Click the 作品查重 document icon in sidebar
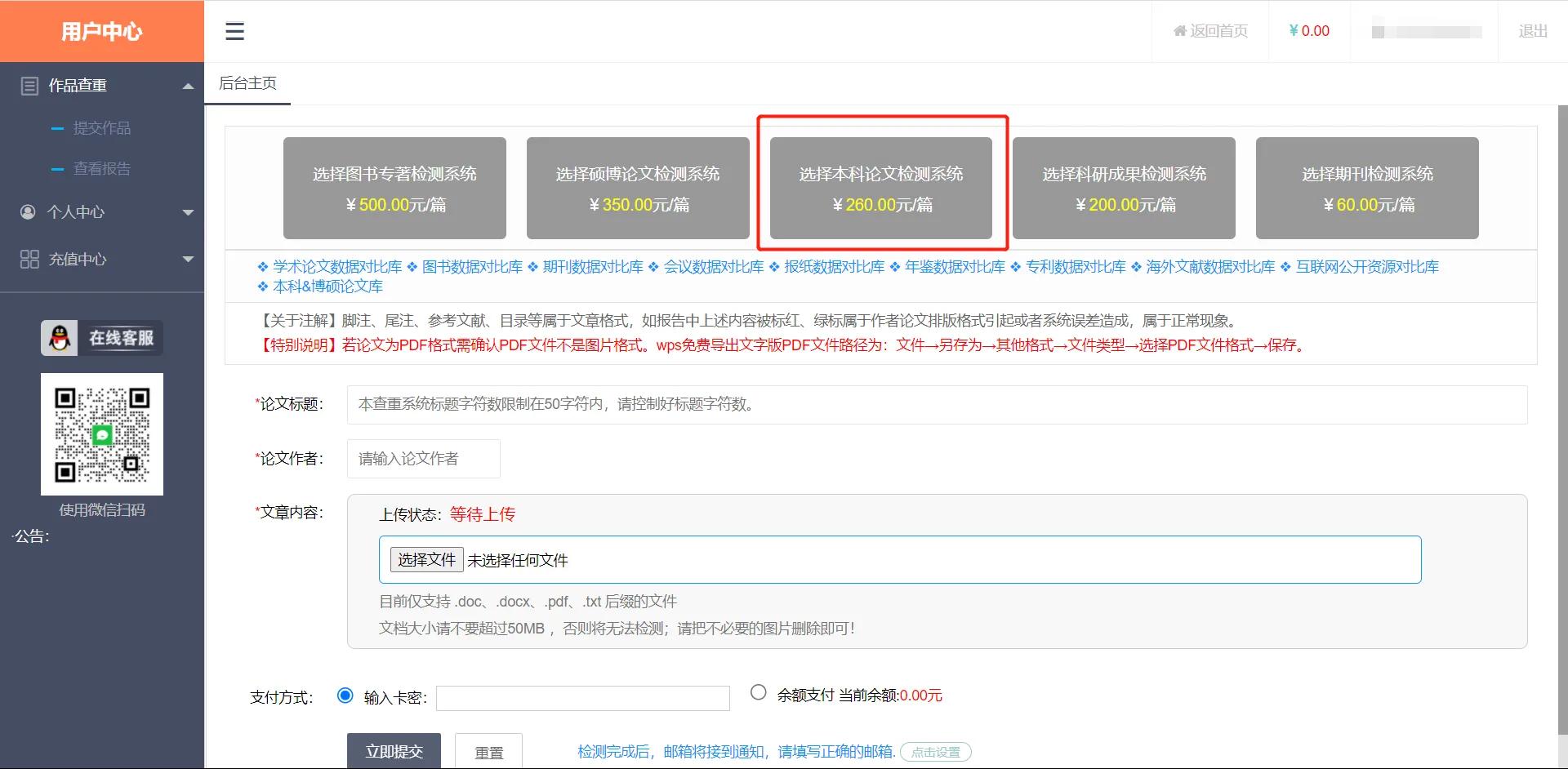The height and width of the screenshot is (769, 1568). (29, 85)
